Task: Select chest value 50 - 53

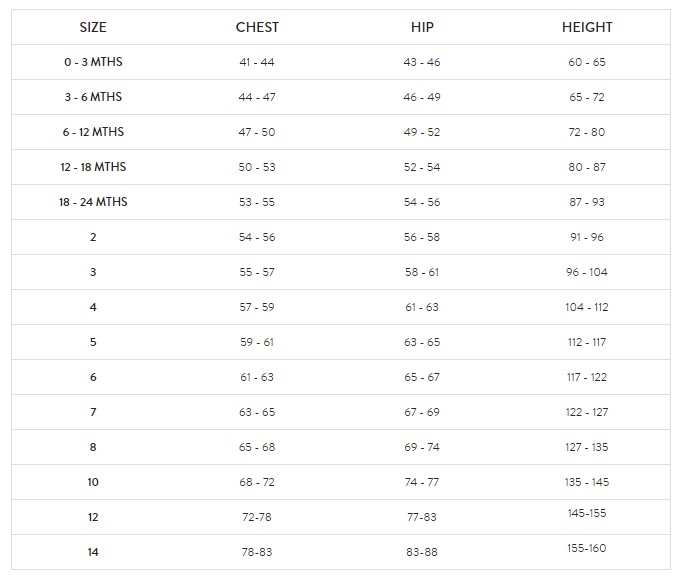Action: (257, 167)
